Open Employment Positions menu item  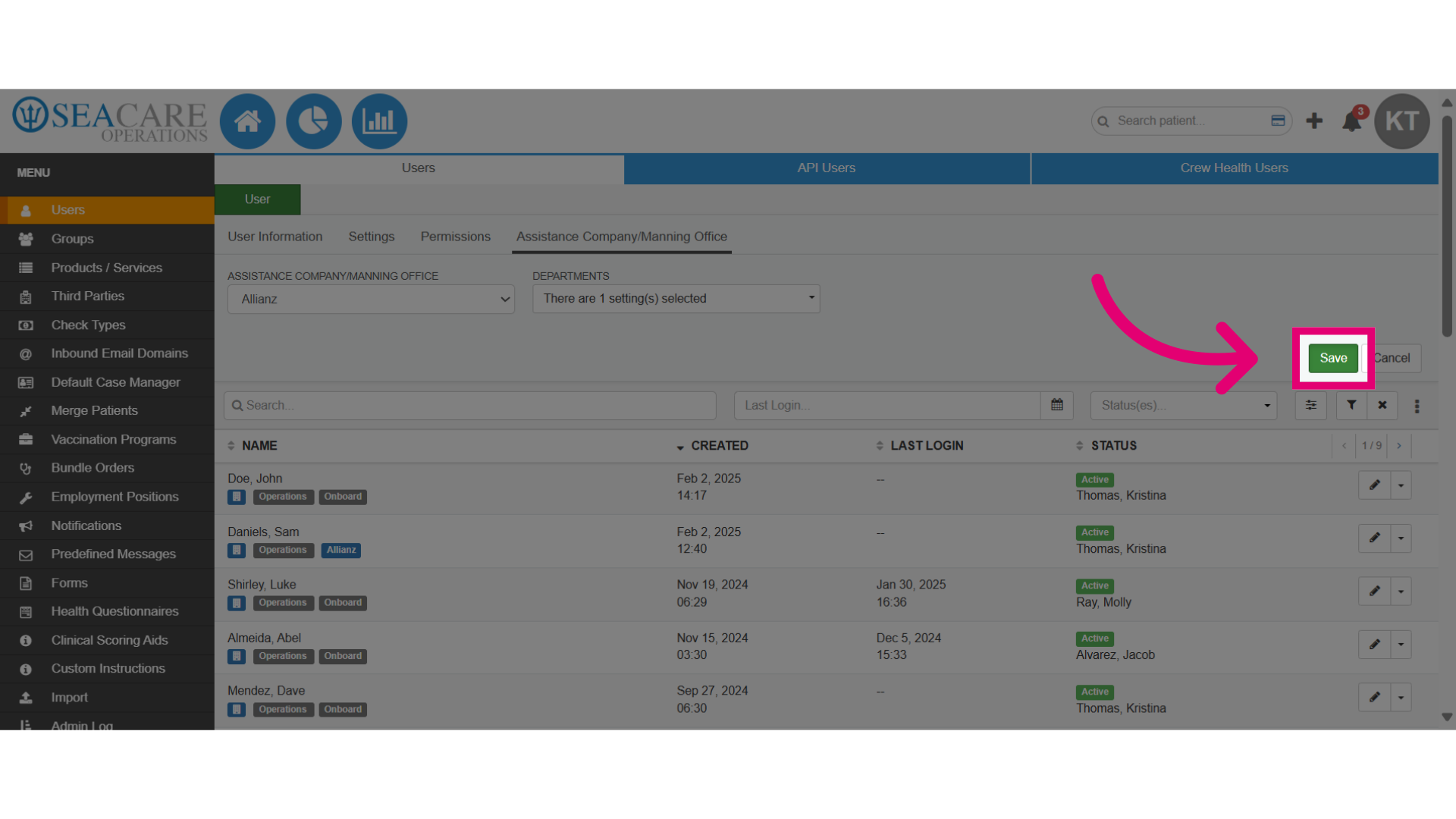107,497
